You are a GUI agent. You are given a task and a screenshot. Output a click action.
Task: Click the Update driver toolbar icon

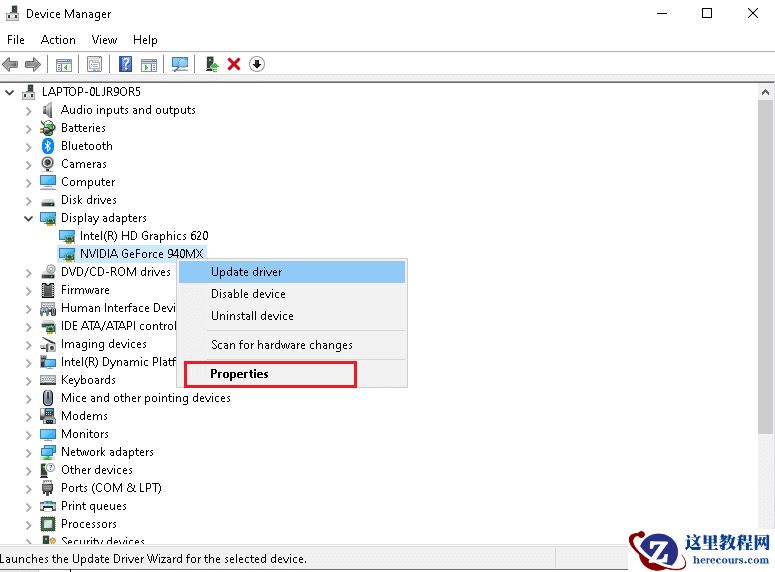(212, 64)
